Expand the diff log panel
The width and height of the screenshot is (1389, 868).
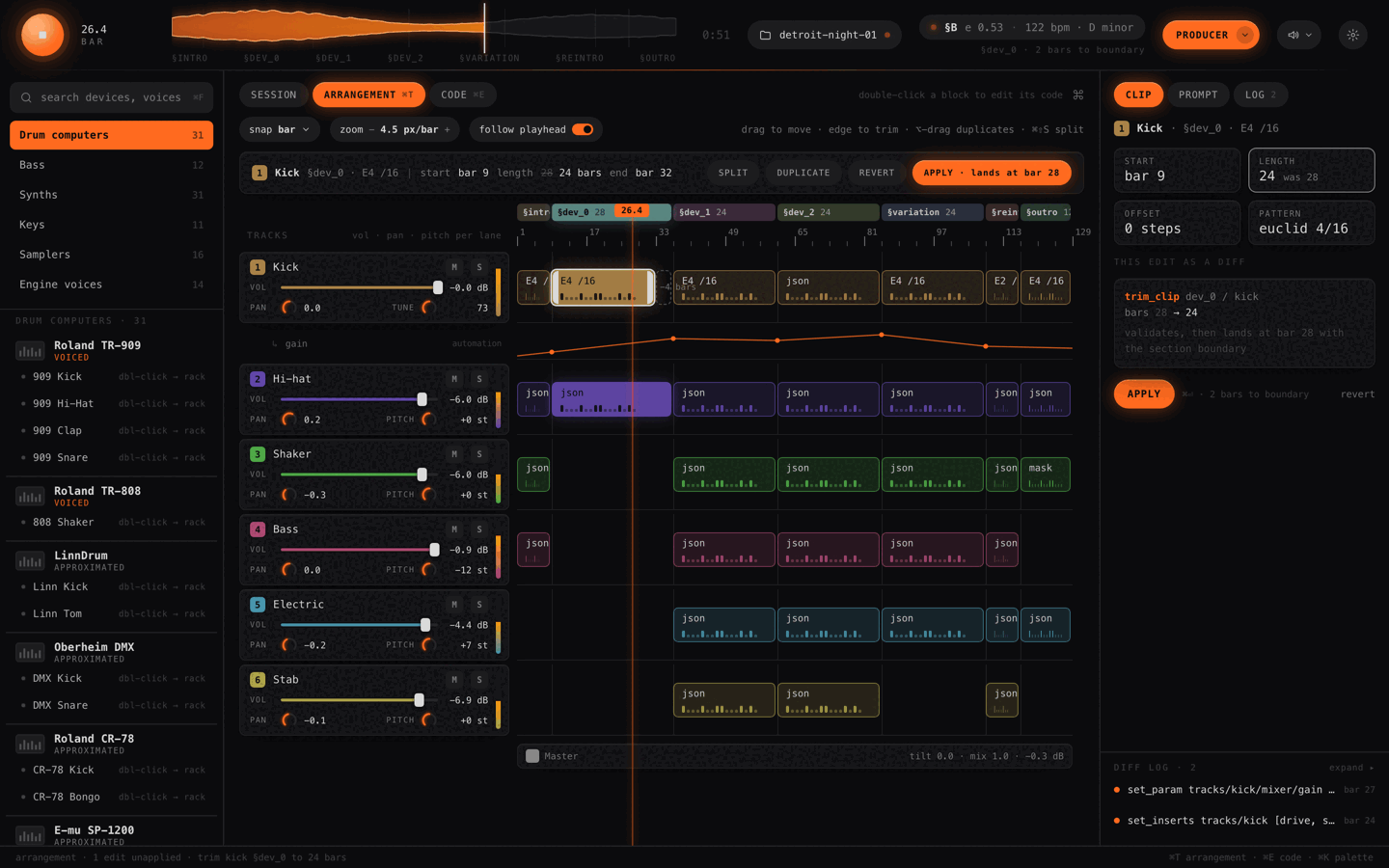(x=1351, y=768)
